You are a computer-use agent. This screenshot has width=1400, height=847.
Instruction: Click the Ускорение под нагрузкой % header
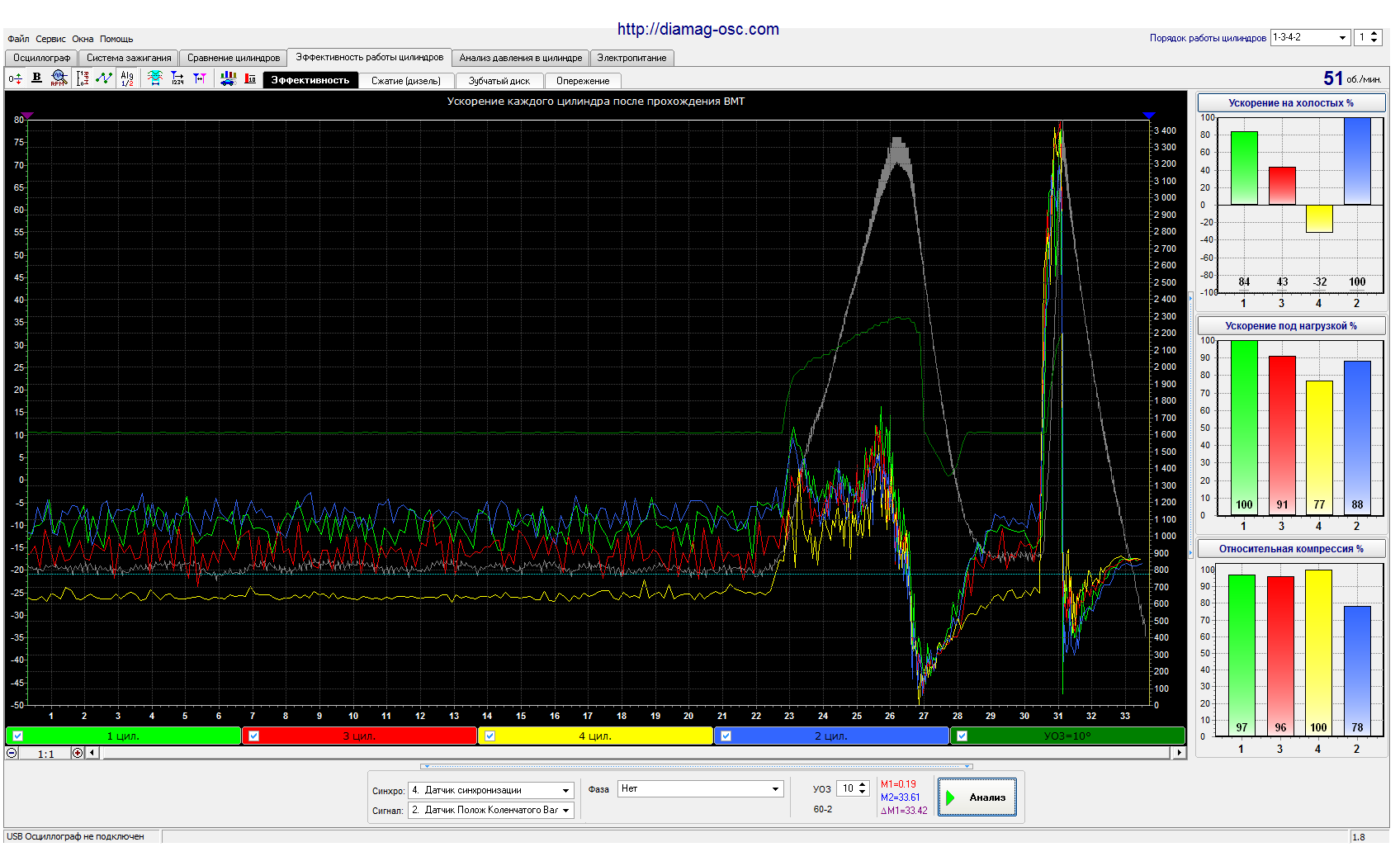(x=1291, y=326)
